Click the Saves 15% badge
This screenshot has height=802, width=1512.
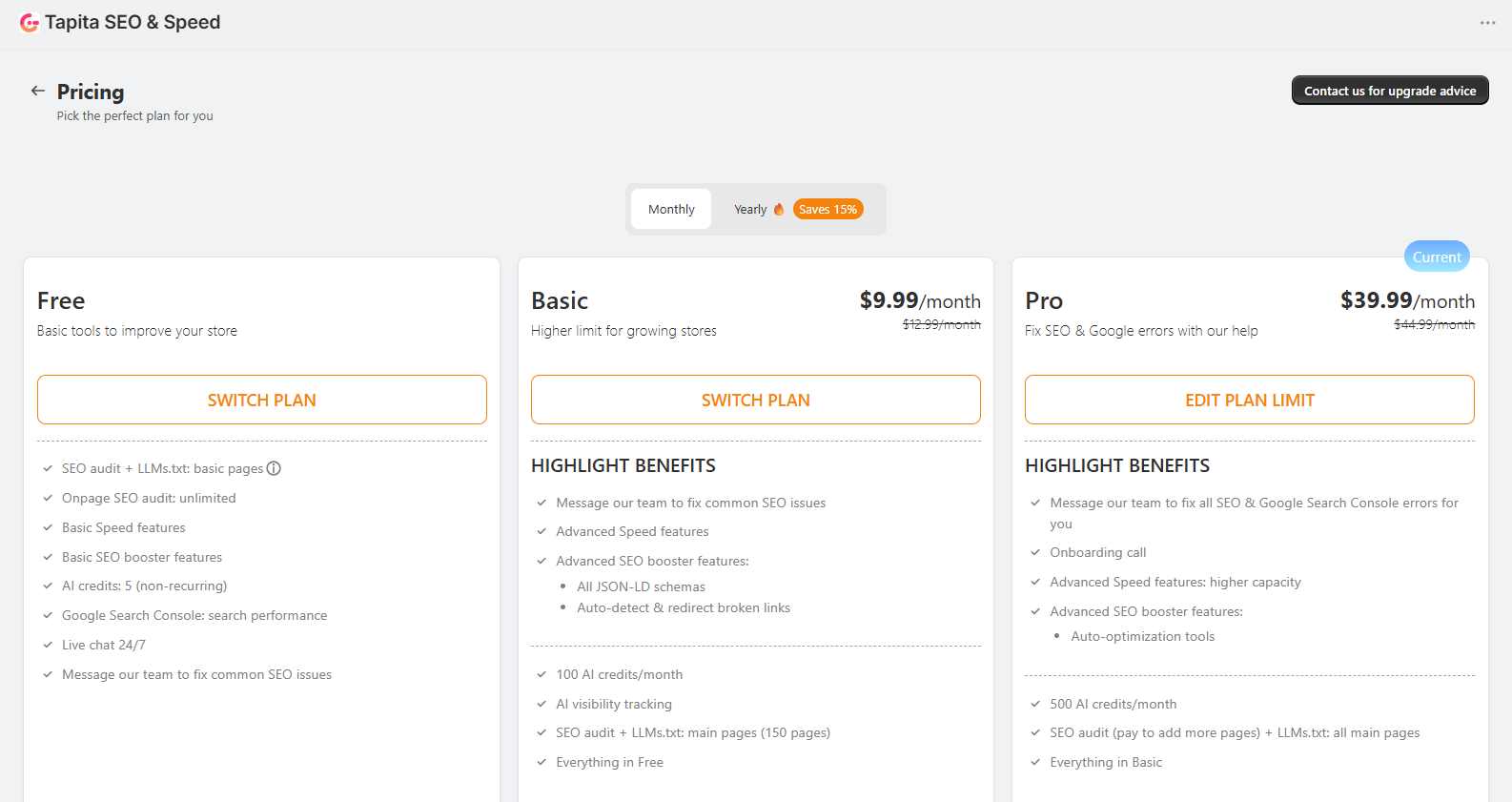828,209
